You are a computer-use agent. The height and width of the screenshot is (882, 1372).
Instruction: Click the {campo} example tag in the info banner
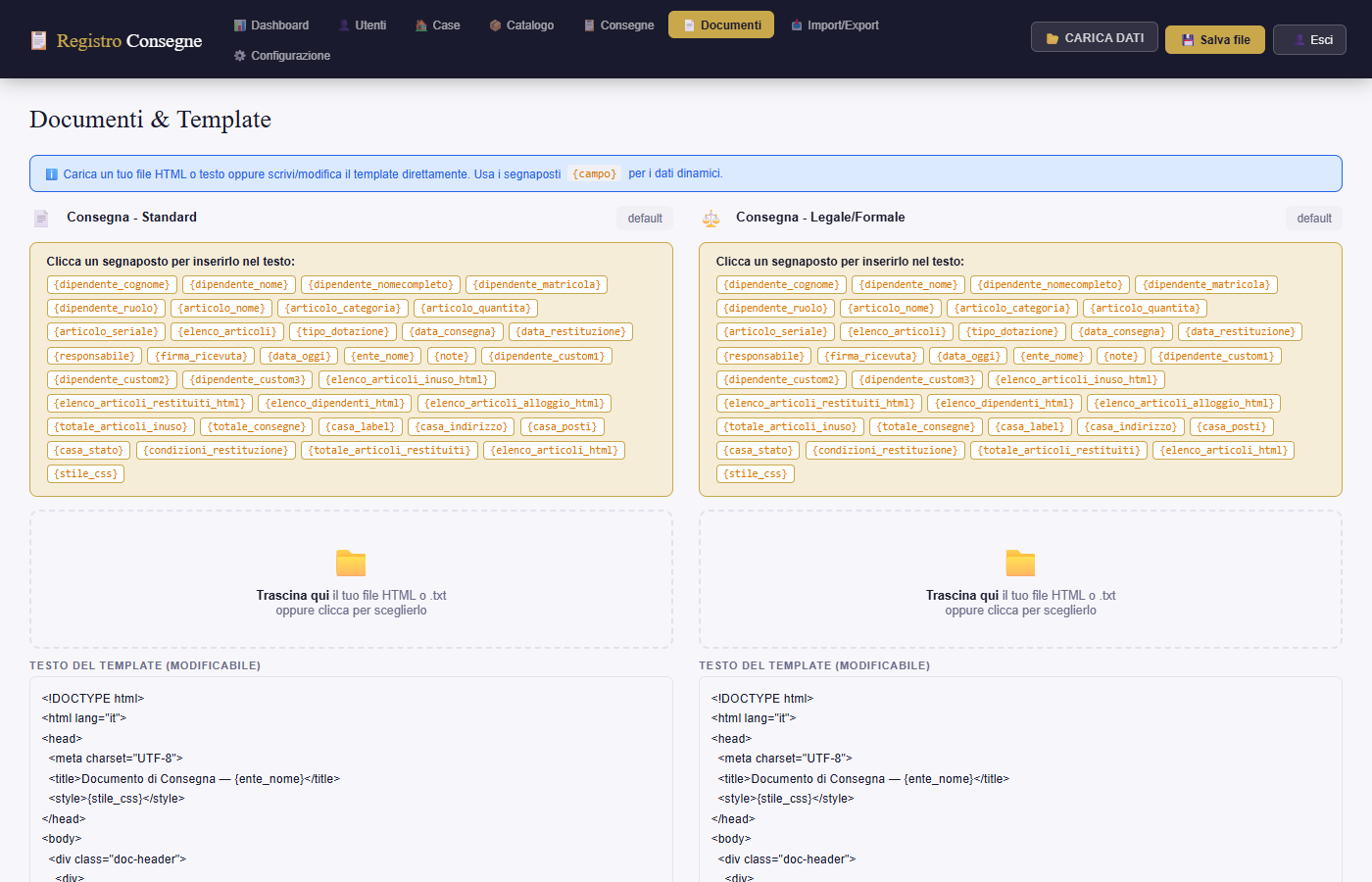[x=595, y=174]
